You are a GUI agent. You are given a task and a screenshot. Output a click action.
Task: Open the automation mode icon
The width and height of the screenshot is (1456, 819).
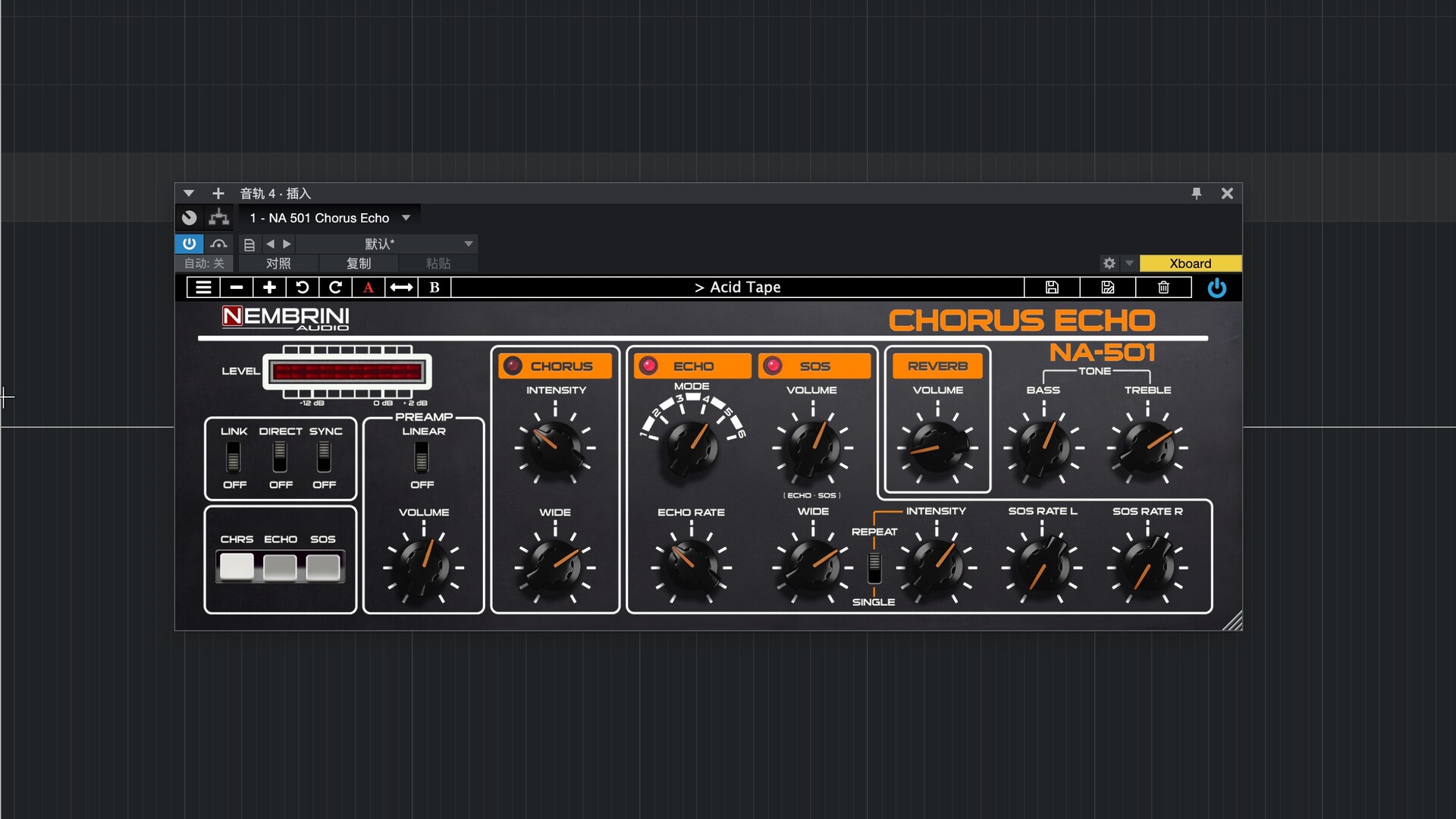click(x=219, y=243)
